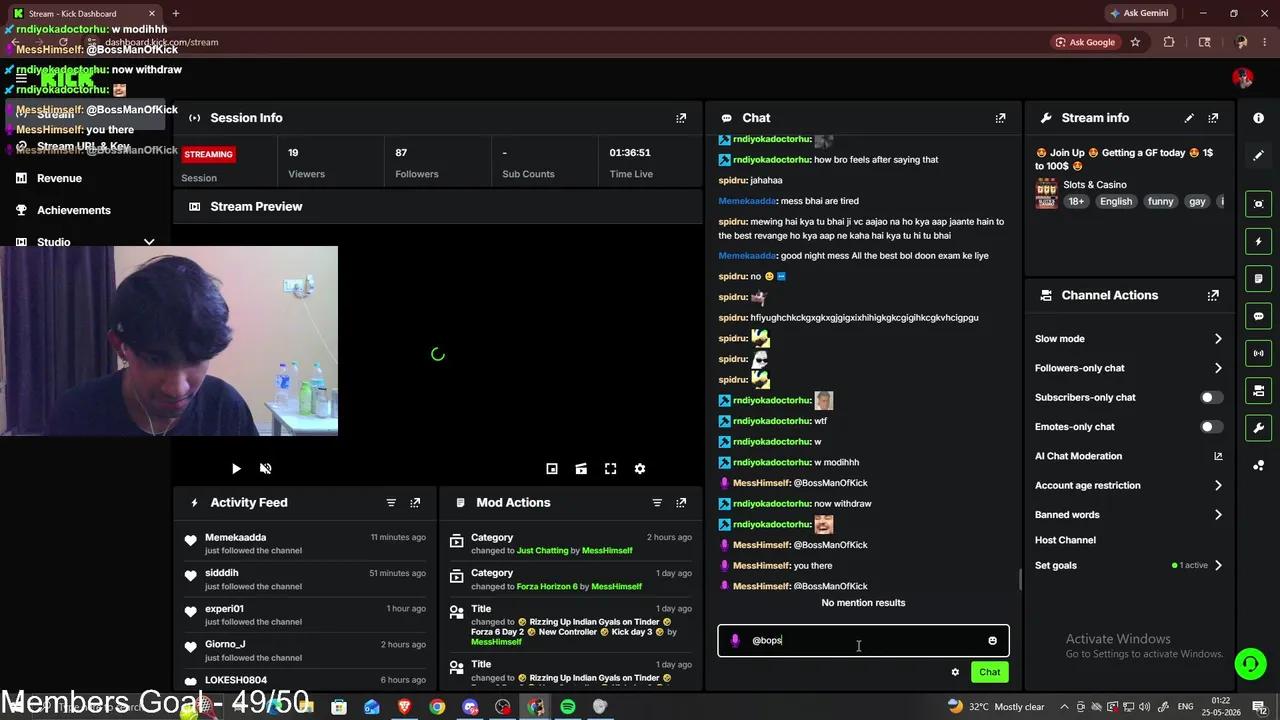This screenshot has width=1280, height=720.
Task: Play the stream preview
Action: 236,469
